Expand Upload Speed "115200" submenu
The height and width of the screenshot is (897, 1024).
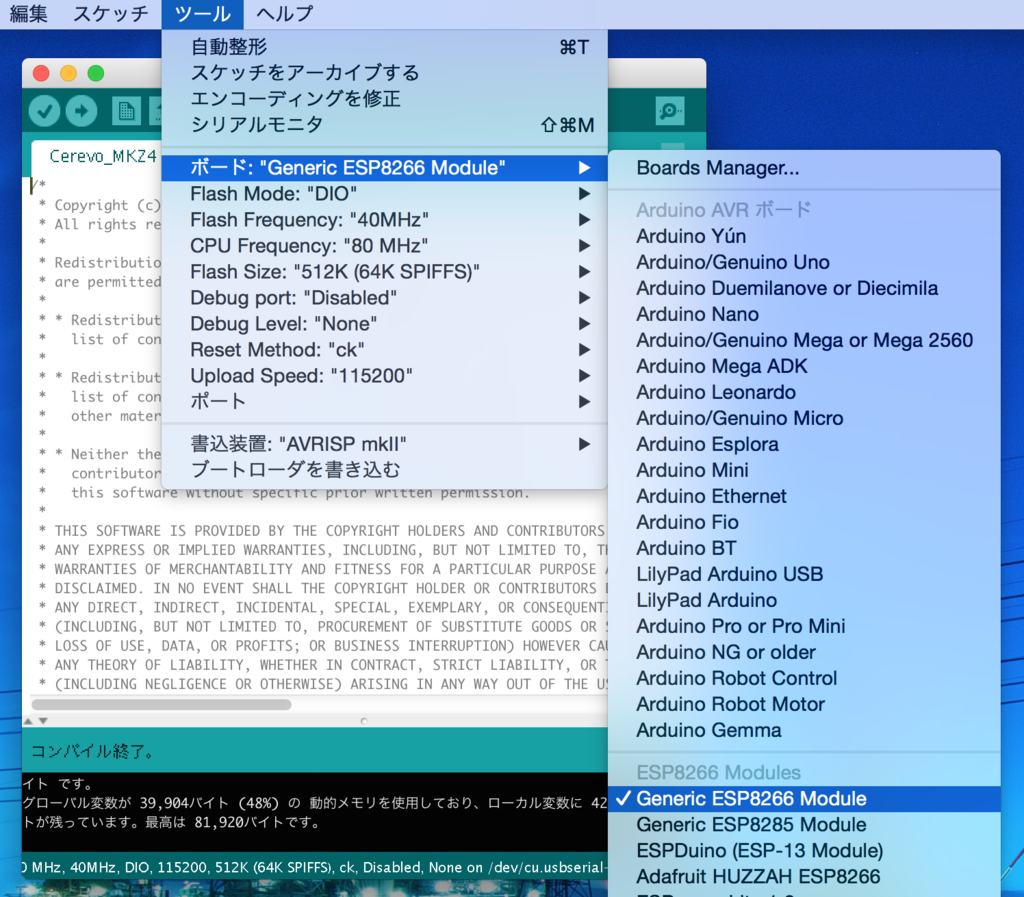(x=385, y=376)
